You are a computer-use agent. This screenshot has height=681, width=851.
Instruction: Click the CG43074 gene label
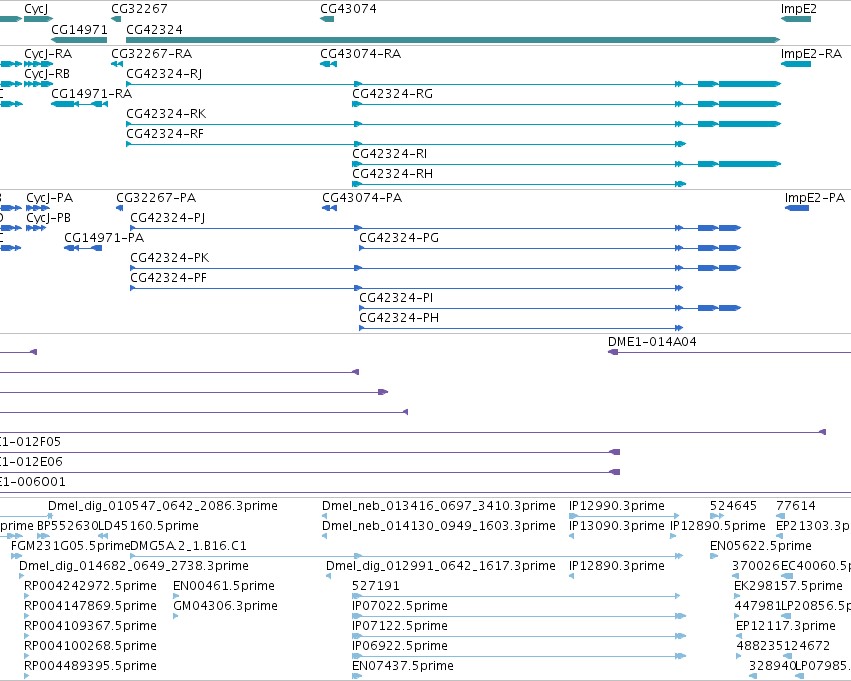point(348,9)
